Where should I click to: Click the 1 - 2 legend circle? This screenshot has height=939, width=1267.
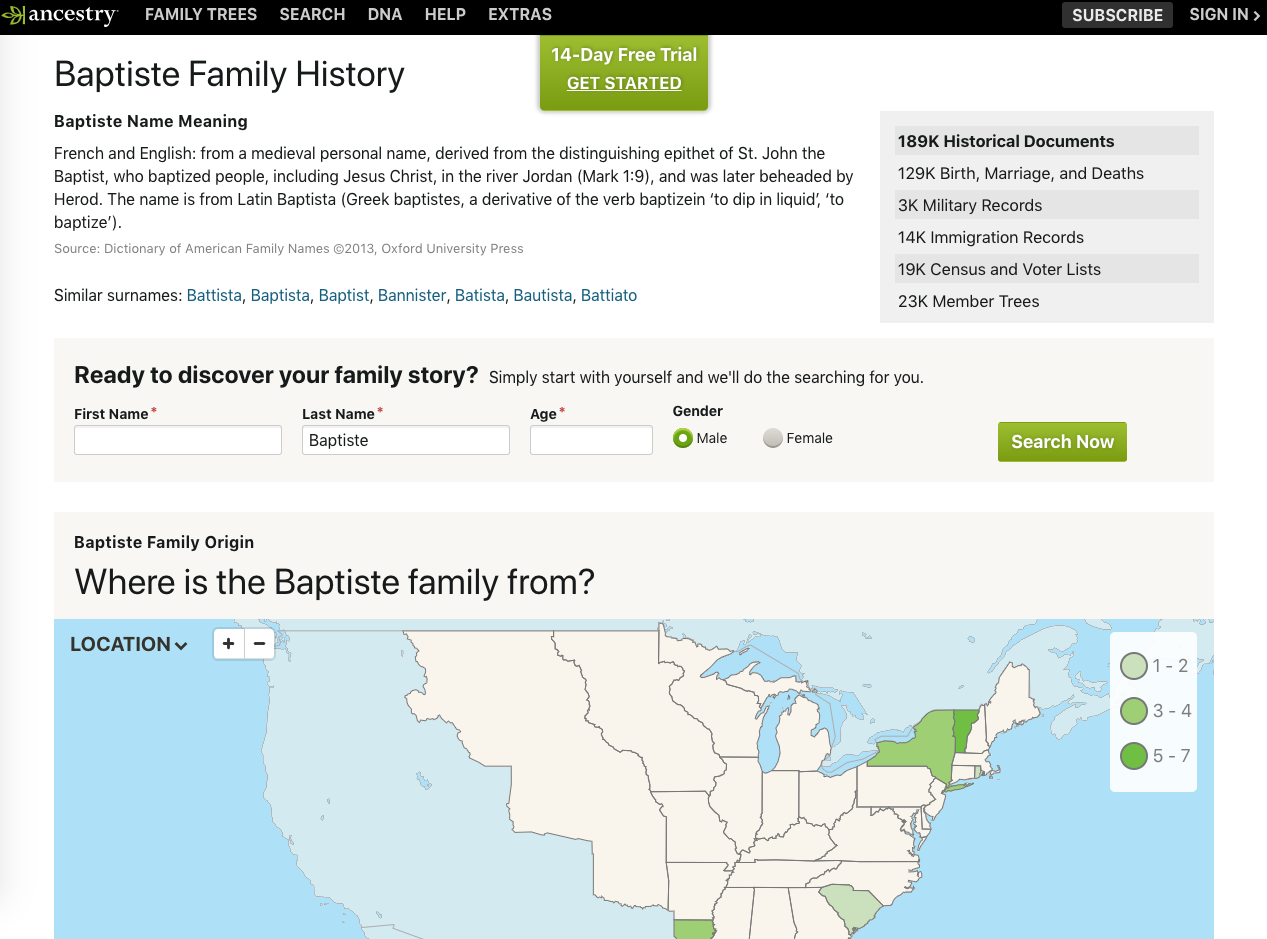pyautogui.click(x=1133, y=666)
